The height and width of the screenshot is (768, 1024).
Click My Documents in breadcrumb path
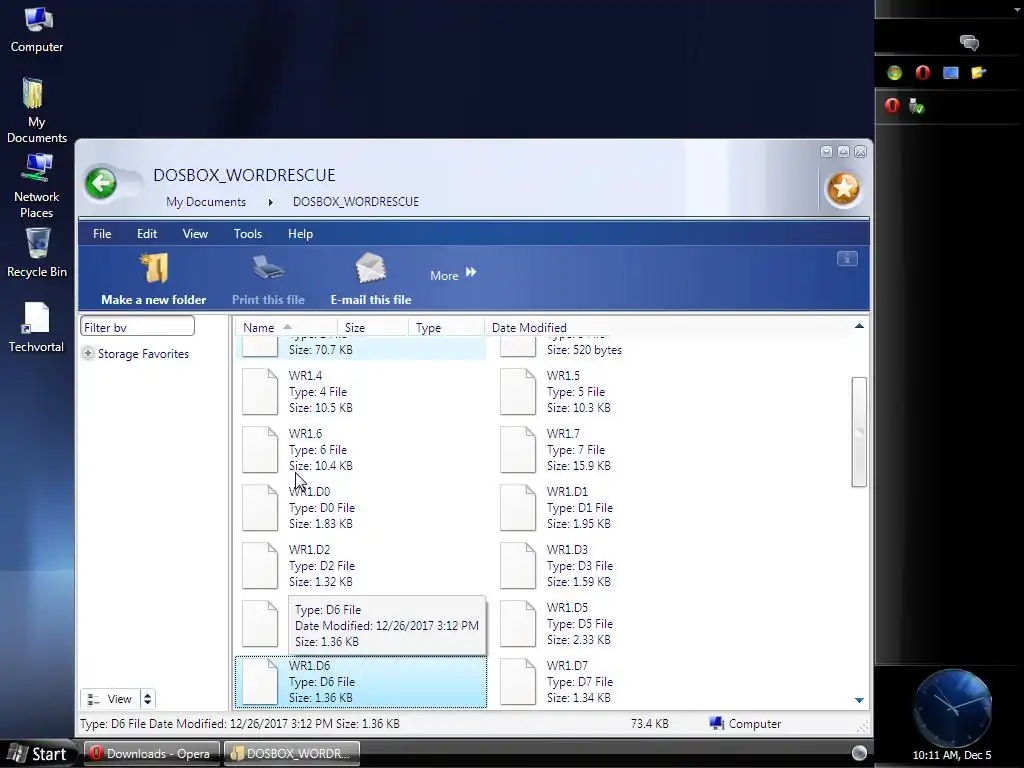pos(206,202)
